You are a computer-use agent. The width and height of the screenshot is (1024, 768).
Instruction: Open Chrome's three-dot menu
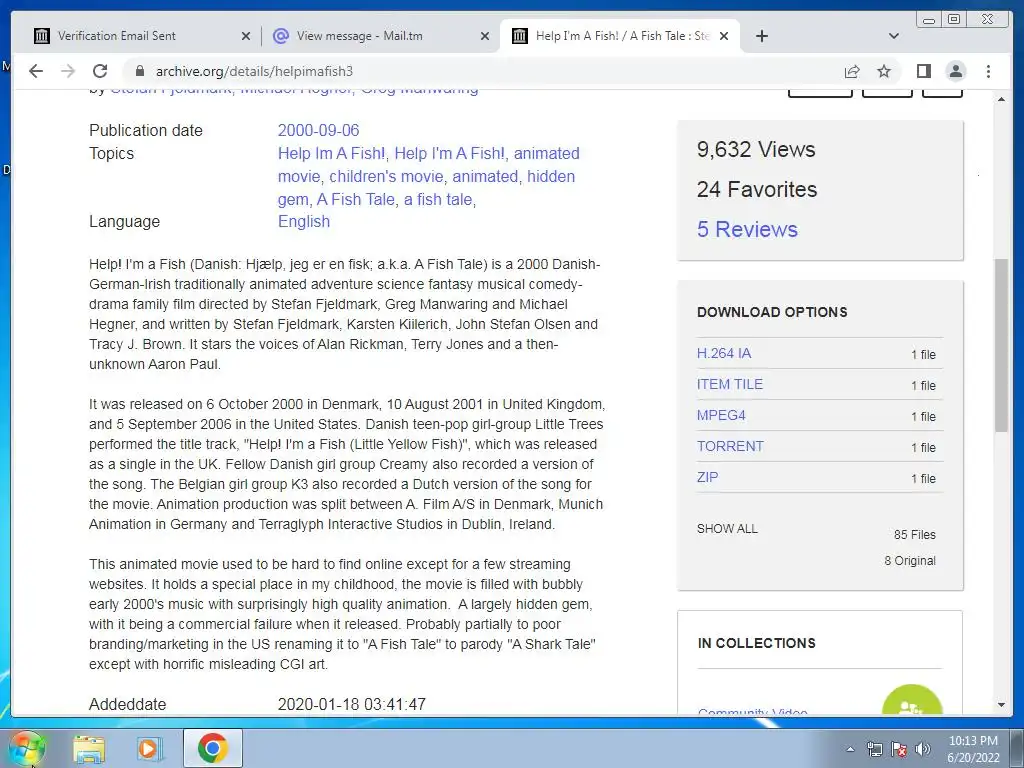pos(988,71)
